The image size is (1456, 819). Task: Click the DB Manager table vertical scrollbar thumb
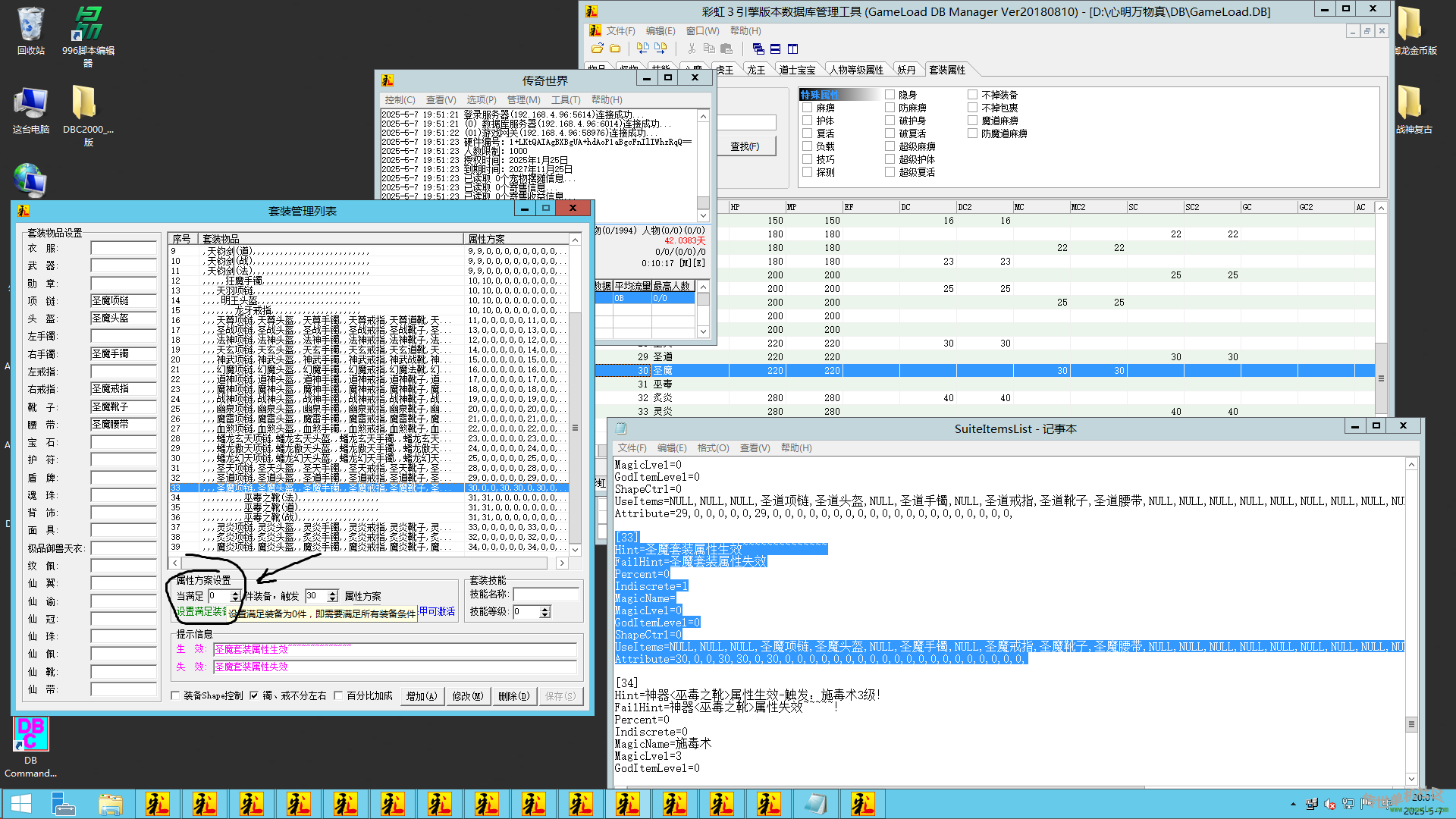[1381, 378]
